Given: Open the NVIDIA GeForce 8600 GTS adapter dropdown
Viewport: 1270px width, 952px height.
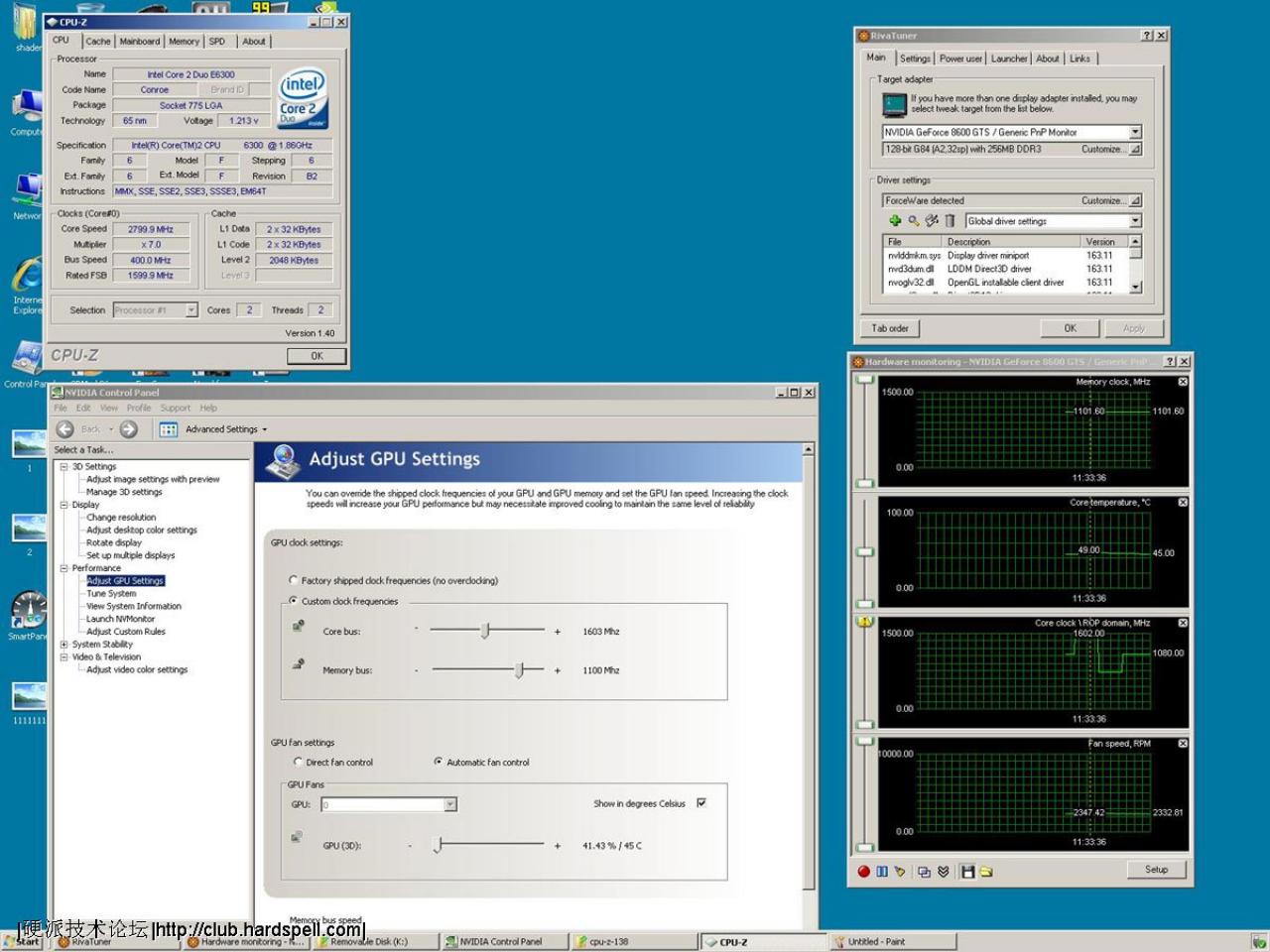Looking at the screenshot, I should [1135, 132].
